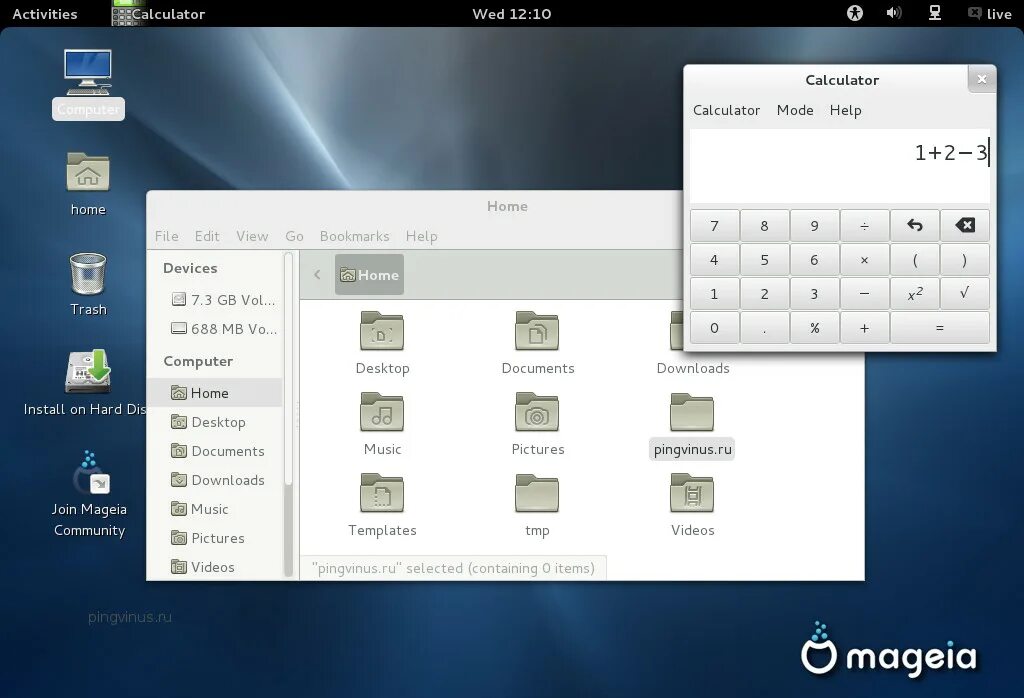Click digit 0 on calculator

714,327
